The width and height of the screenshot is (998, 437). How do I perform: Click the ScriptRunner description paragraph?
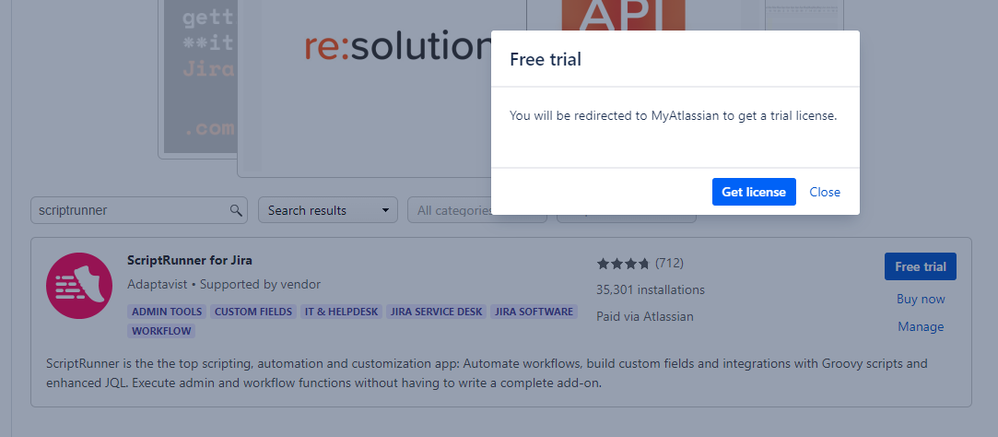pos(487,373)
